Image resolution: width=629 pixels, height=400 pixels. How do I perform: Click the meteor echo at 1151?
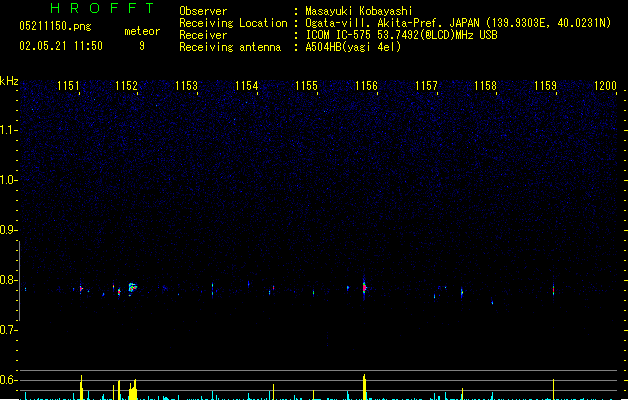[x=81, y=288]
